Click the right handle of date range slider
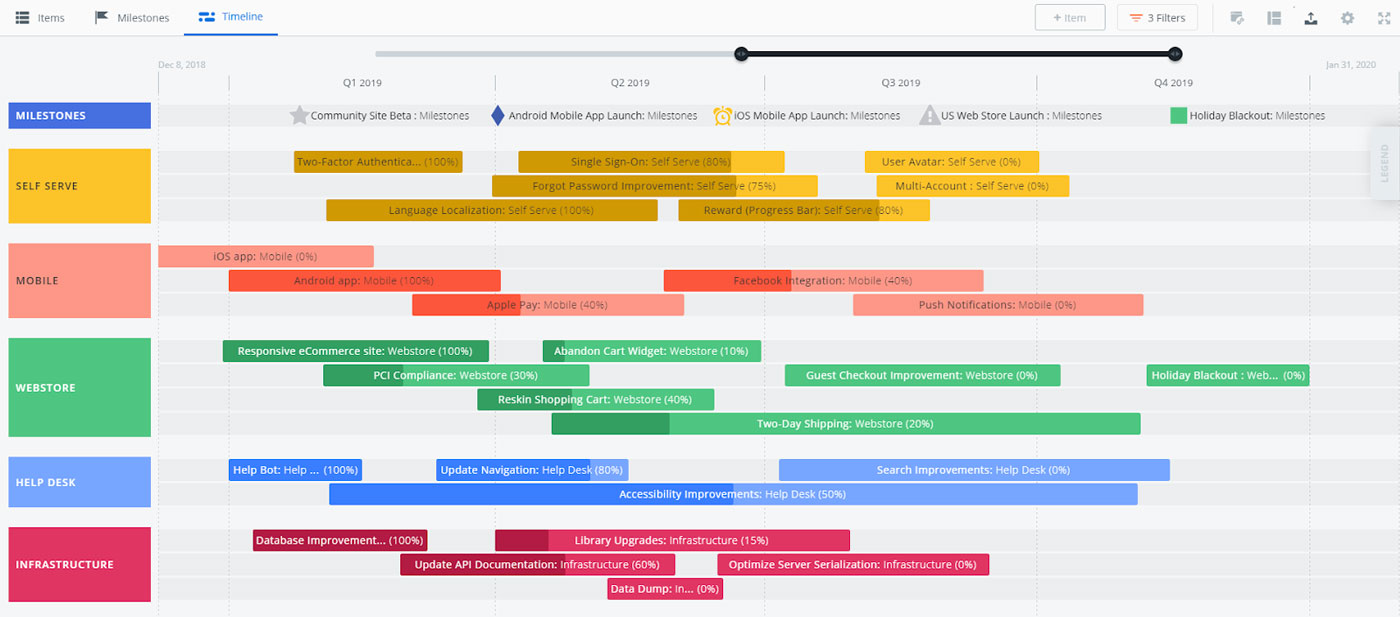The width and height of the screenshot is (1400, 617). [1175, 54]
